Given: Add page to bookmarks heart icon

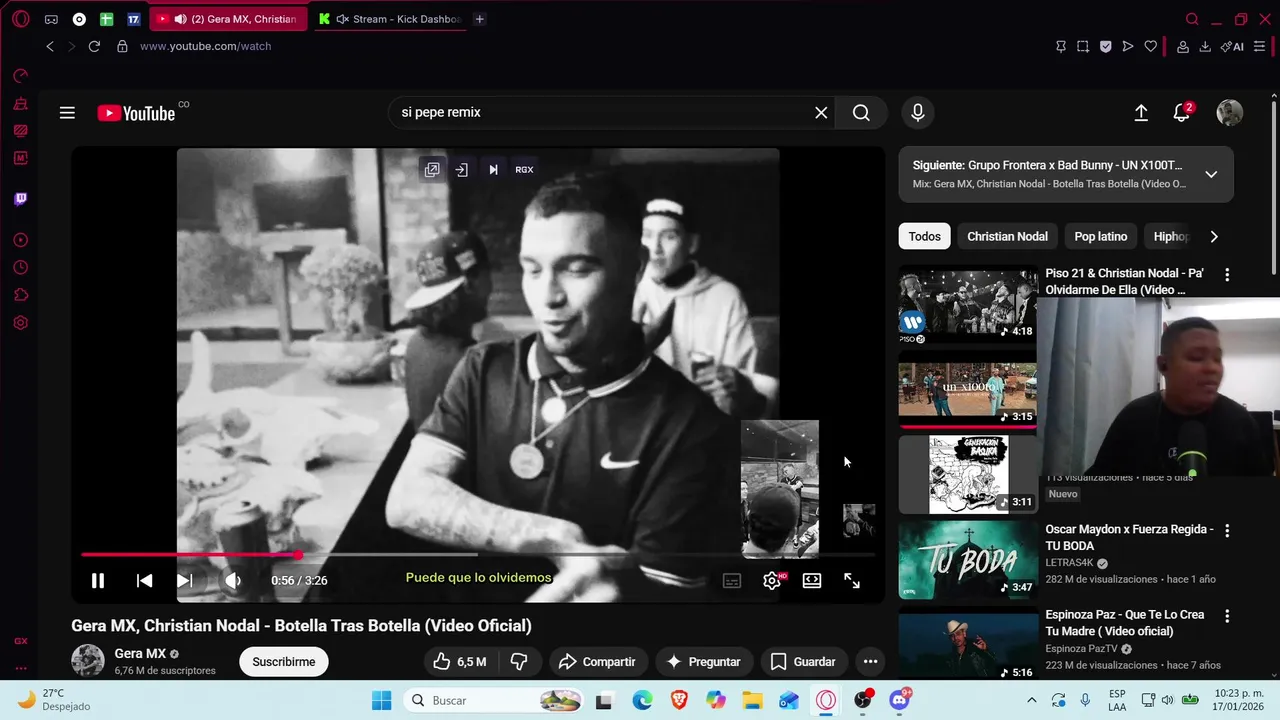Looking at the screenshot, I should (1151, 46).
